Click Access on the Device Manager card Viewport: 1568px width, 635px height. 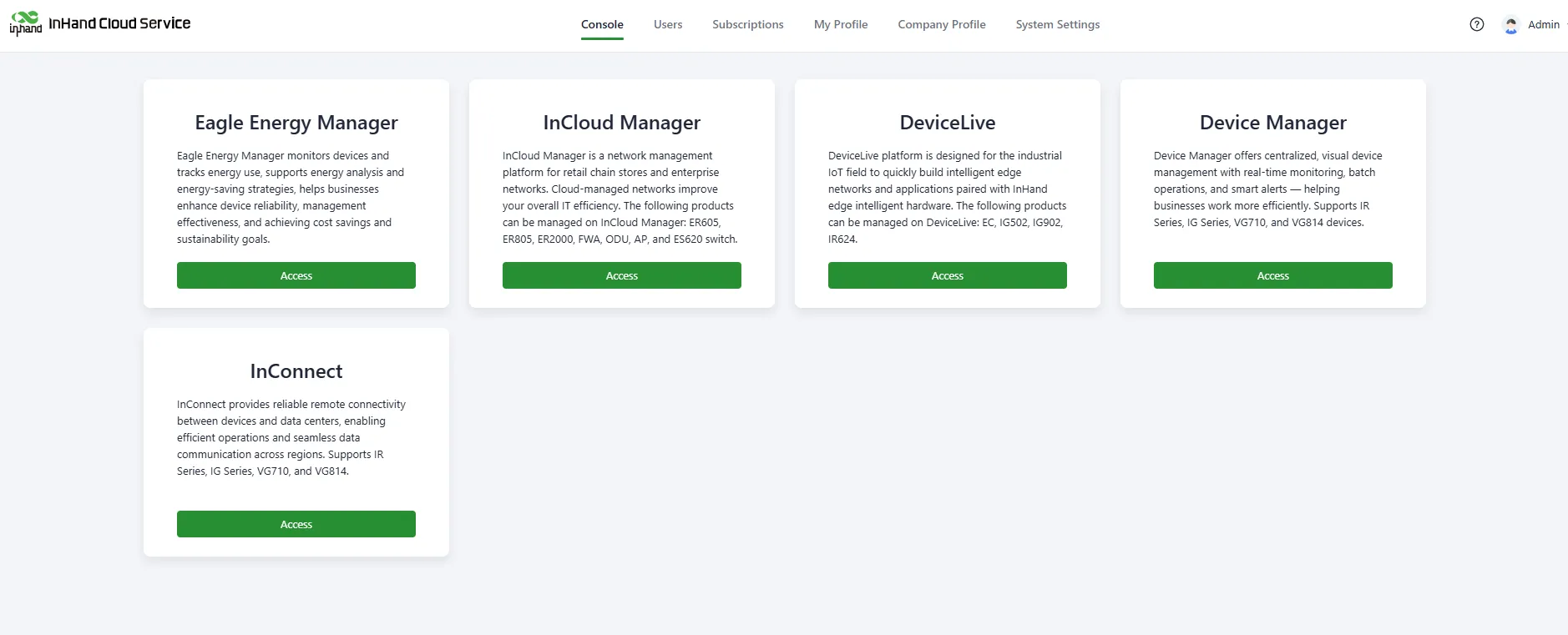coord(1273,275)
